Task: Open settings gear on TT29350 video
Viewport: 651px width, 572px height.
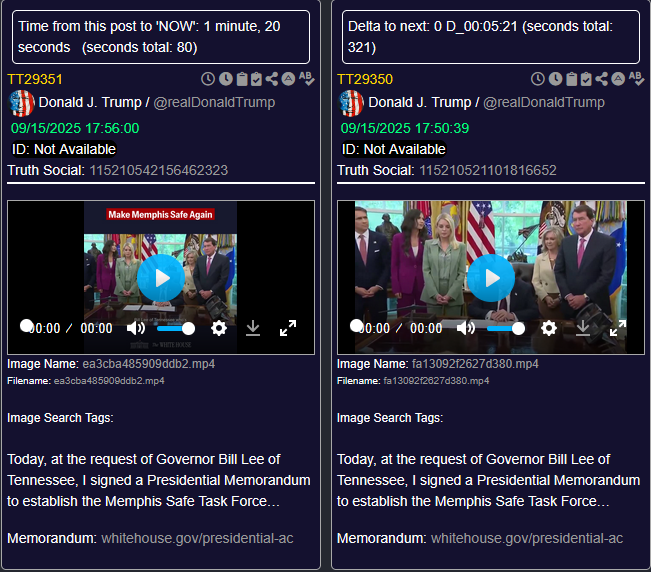Action: point(548,328)
